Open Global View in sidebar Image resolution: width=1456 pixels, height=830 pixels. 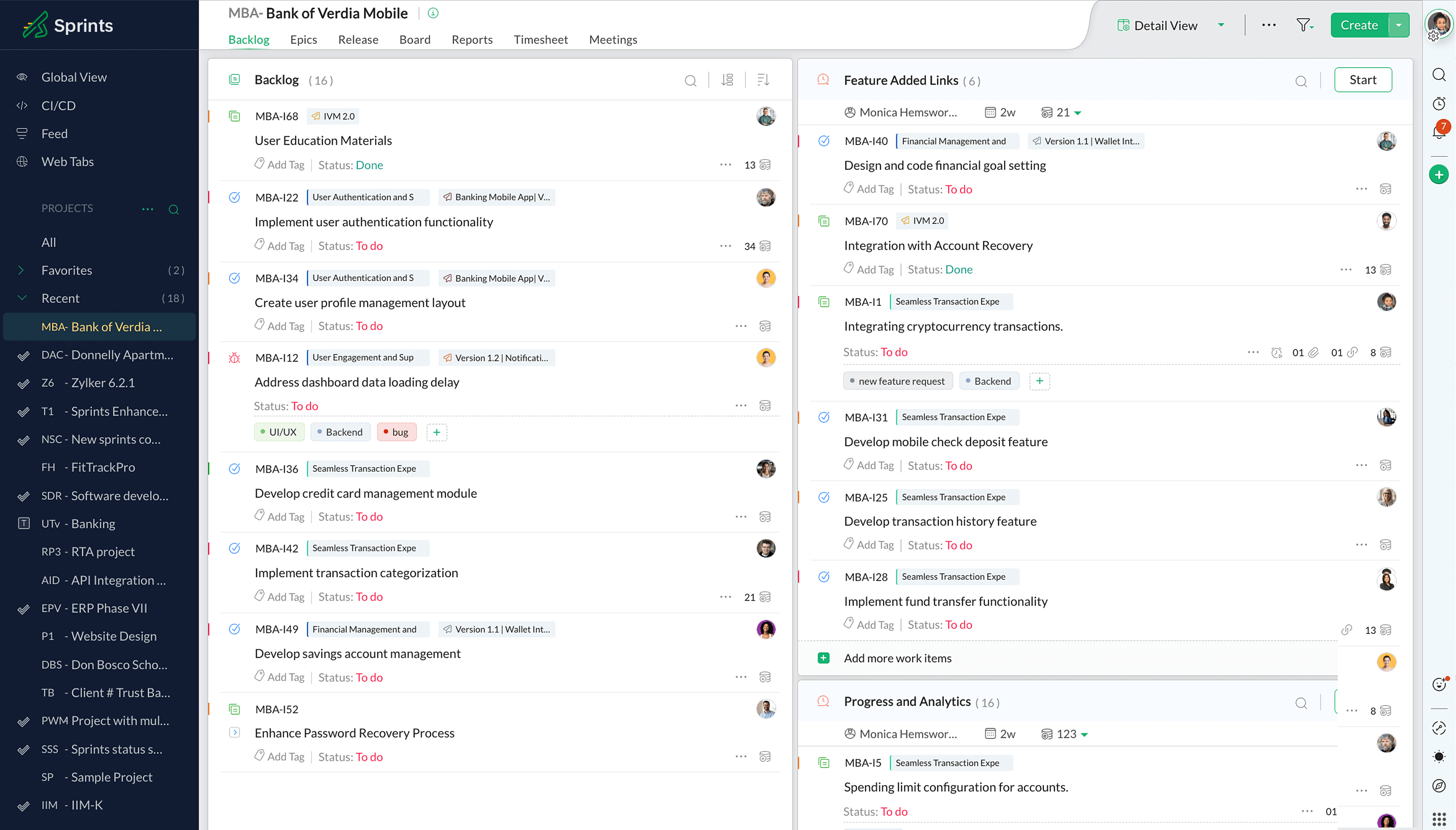74,77
